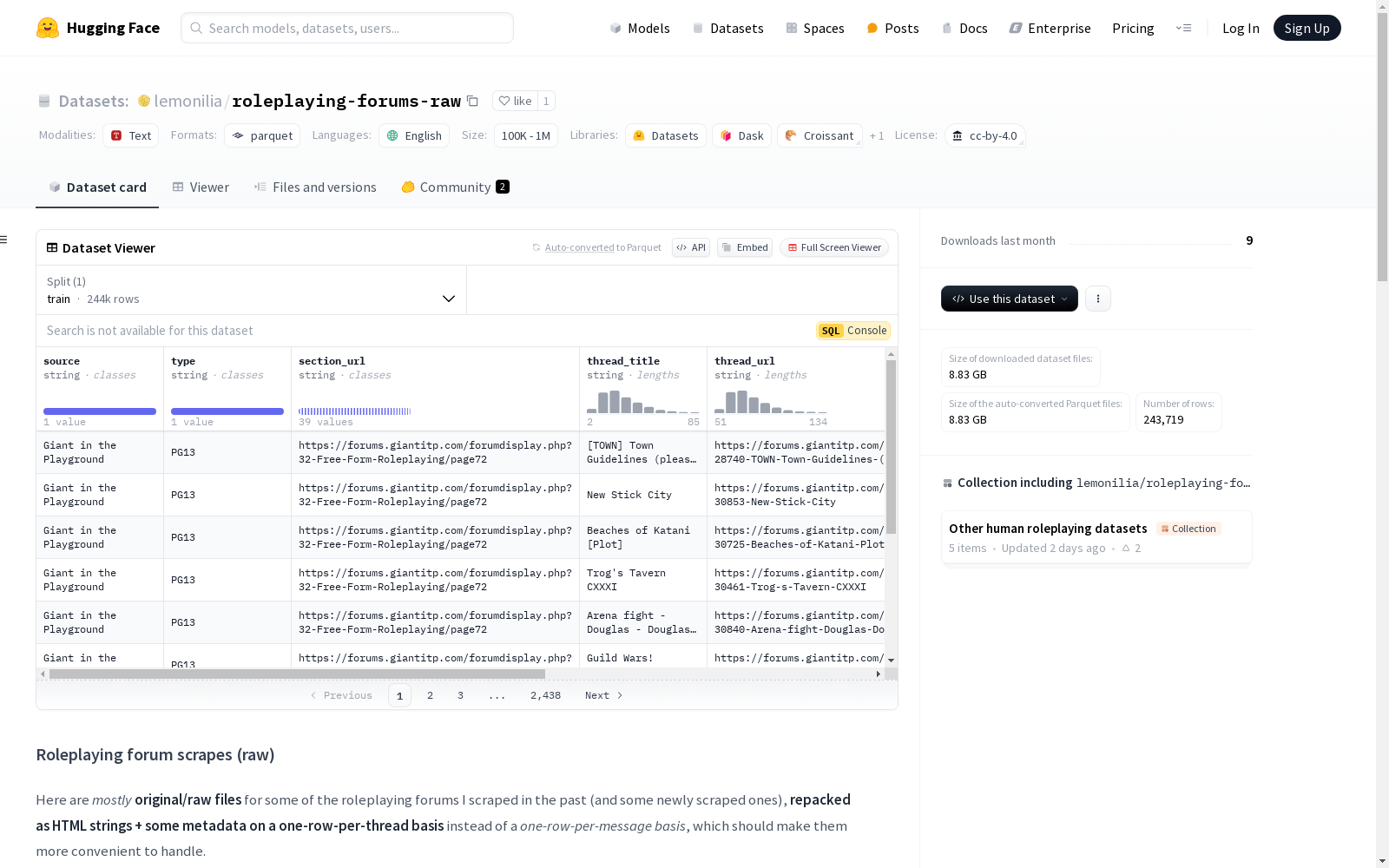
Task: Open the SQL Console
Action: [853, 331]
